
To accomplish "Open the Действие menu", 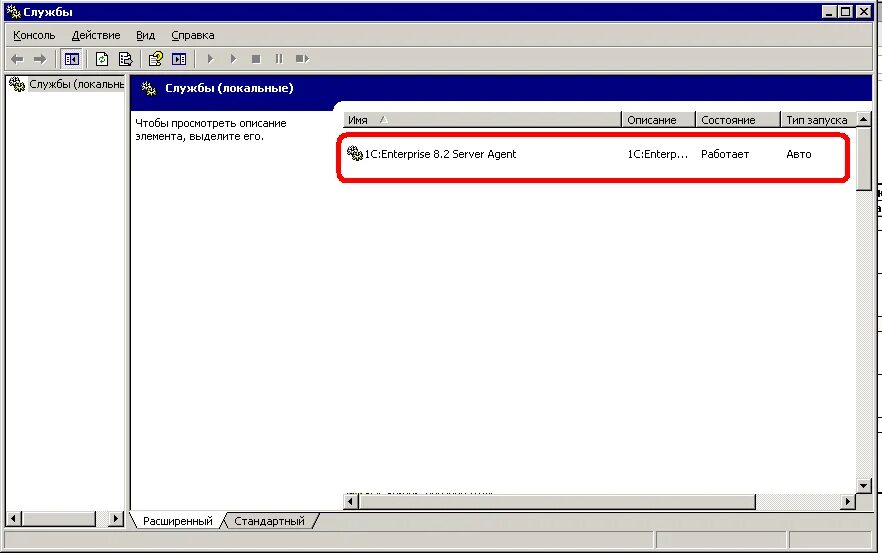I will click(96, 35).
